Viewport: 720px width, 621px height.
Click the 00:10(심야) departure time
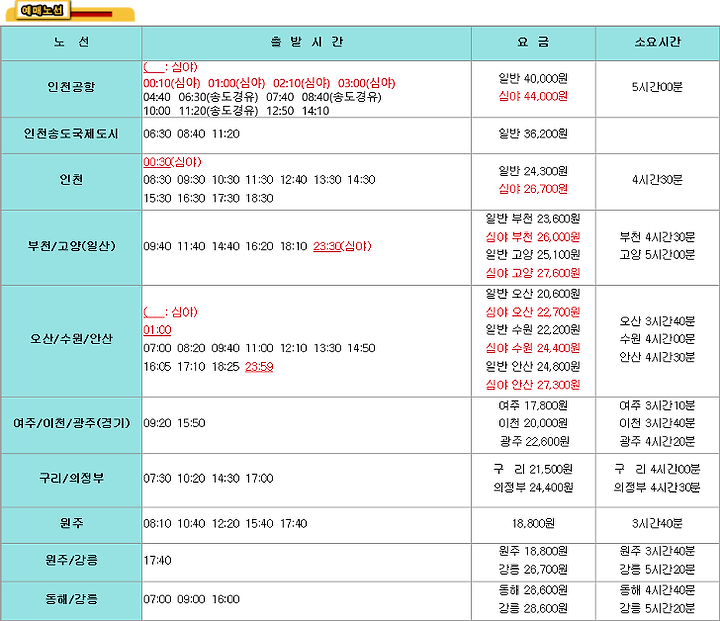point(172,83)
